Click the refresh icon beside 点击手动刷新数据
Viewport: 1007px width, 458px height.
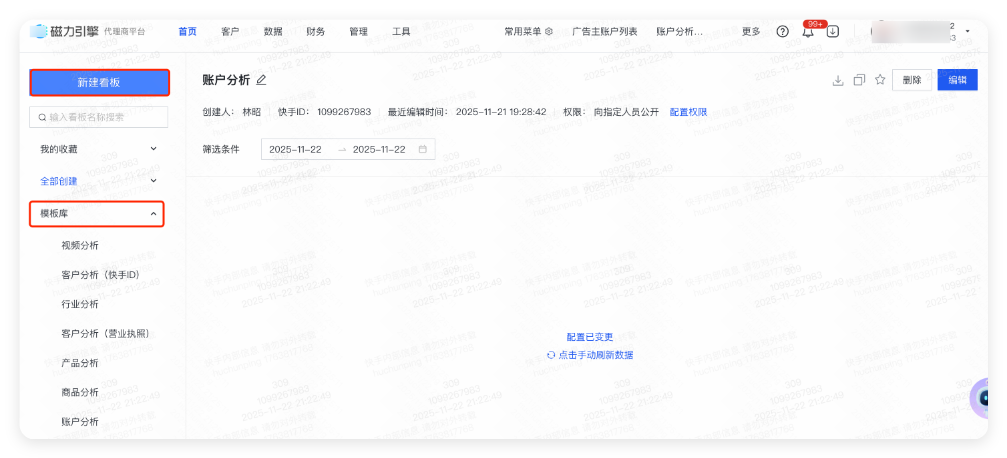click(550, 355)
